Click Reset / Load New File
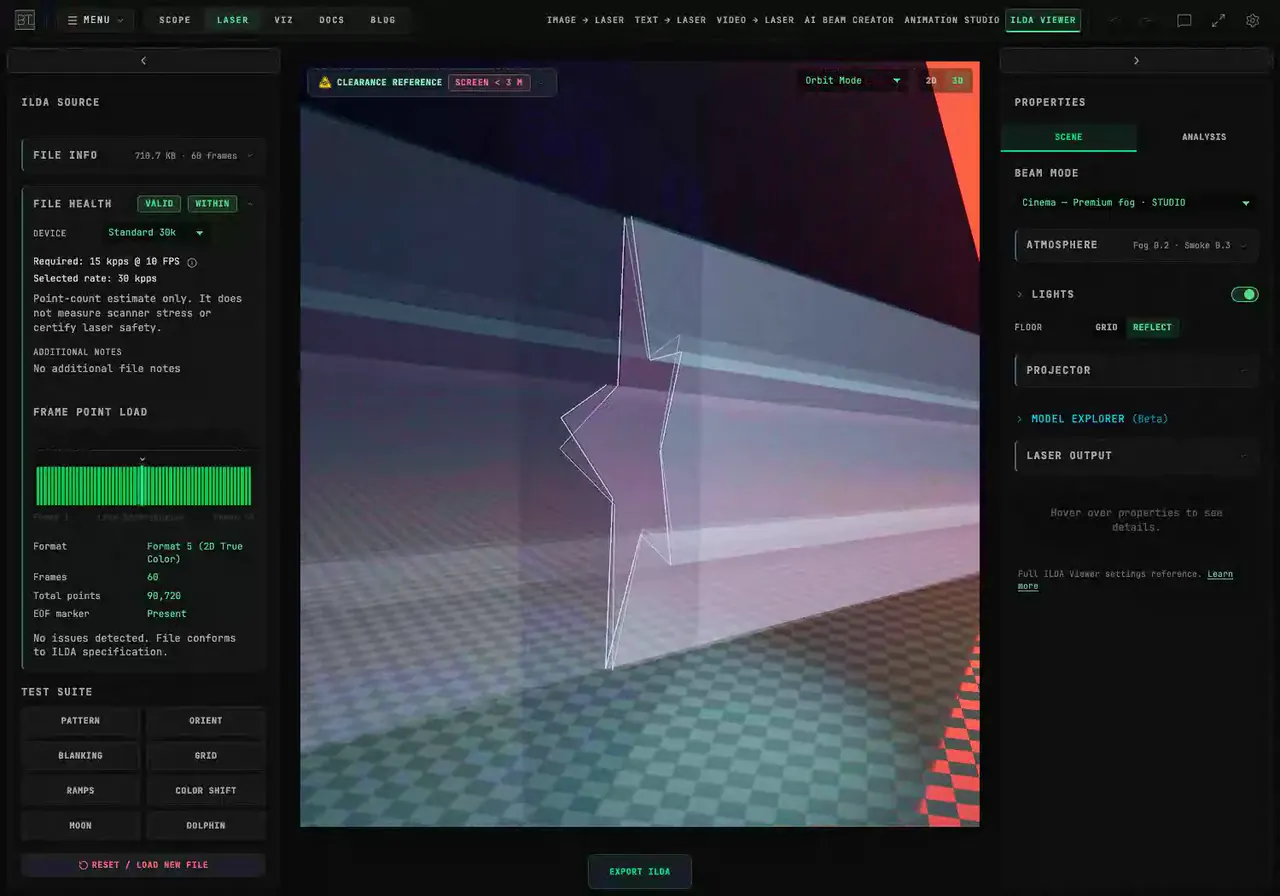The height and width of the screenshot is (896, 1280). point(143,865)
